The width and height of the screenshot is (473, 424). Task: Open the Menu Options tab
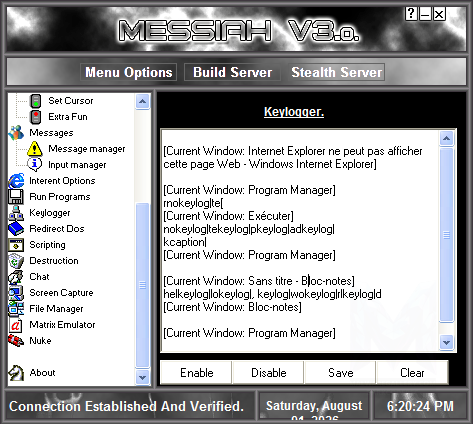[129, 72]
